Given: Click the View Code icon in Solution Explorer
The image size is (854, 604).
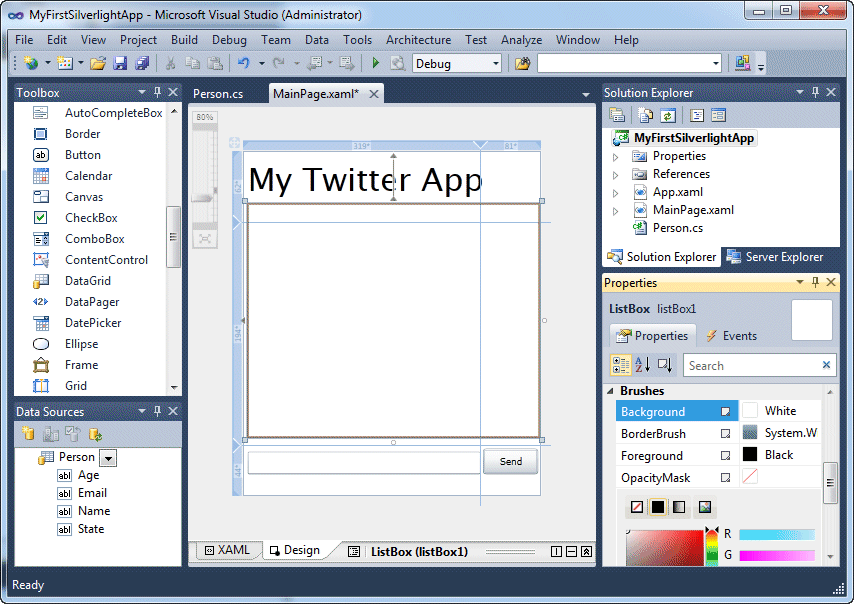Looking at the screenshot, I should [x=697, y=115].
